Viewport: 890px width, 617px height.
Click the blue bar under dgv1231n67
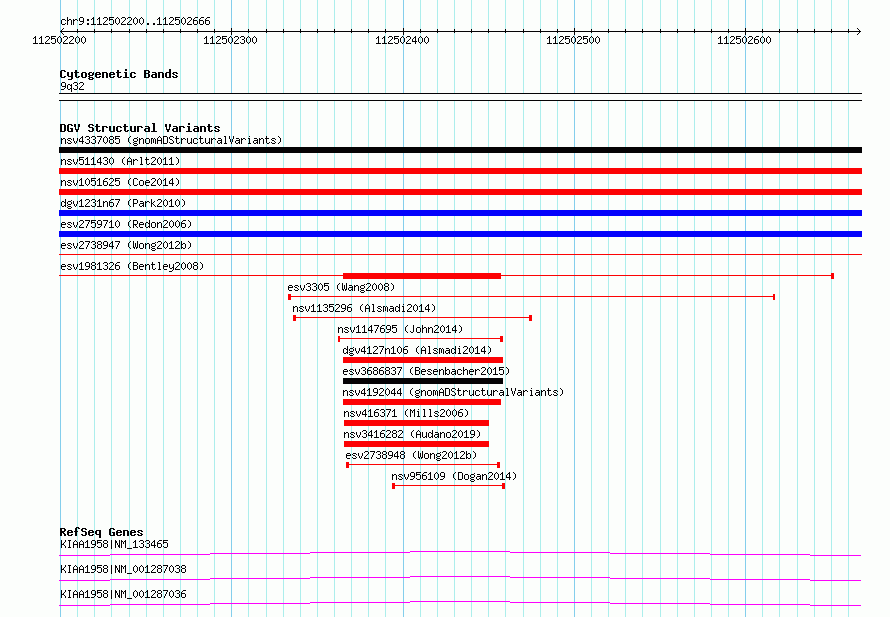pyautogui.click(x=460, y=213)
